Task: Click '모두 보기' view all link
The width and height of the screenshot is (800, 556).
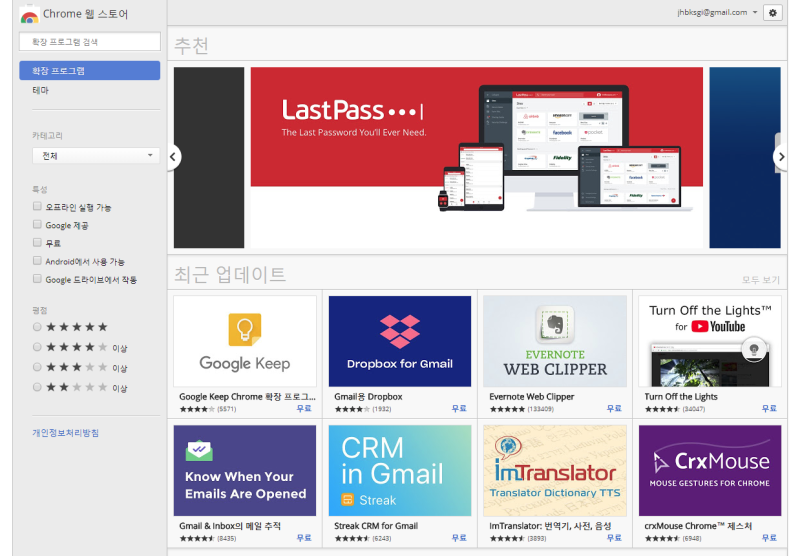Action: click(761, 280)
